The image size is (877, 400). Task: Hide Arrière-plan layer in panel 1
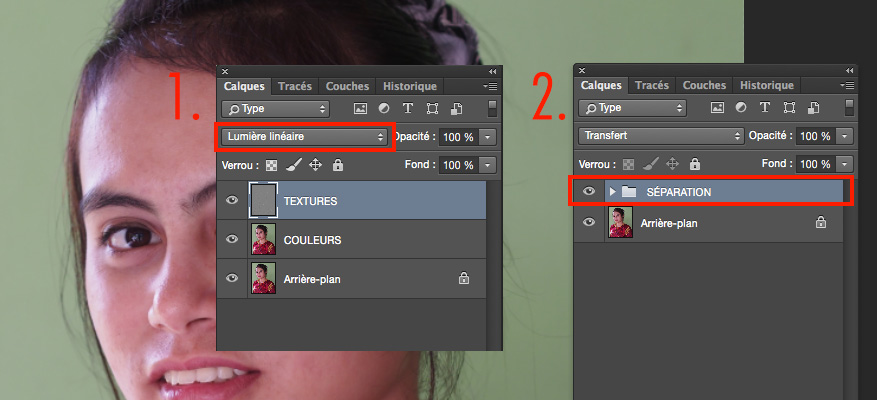coord(232,278)
